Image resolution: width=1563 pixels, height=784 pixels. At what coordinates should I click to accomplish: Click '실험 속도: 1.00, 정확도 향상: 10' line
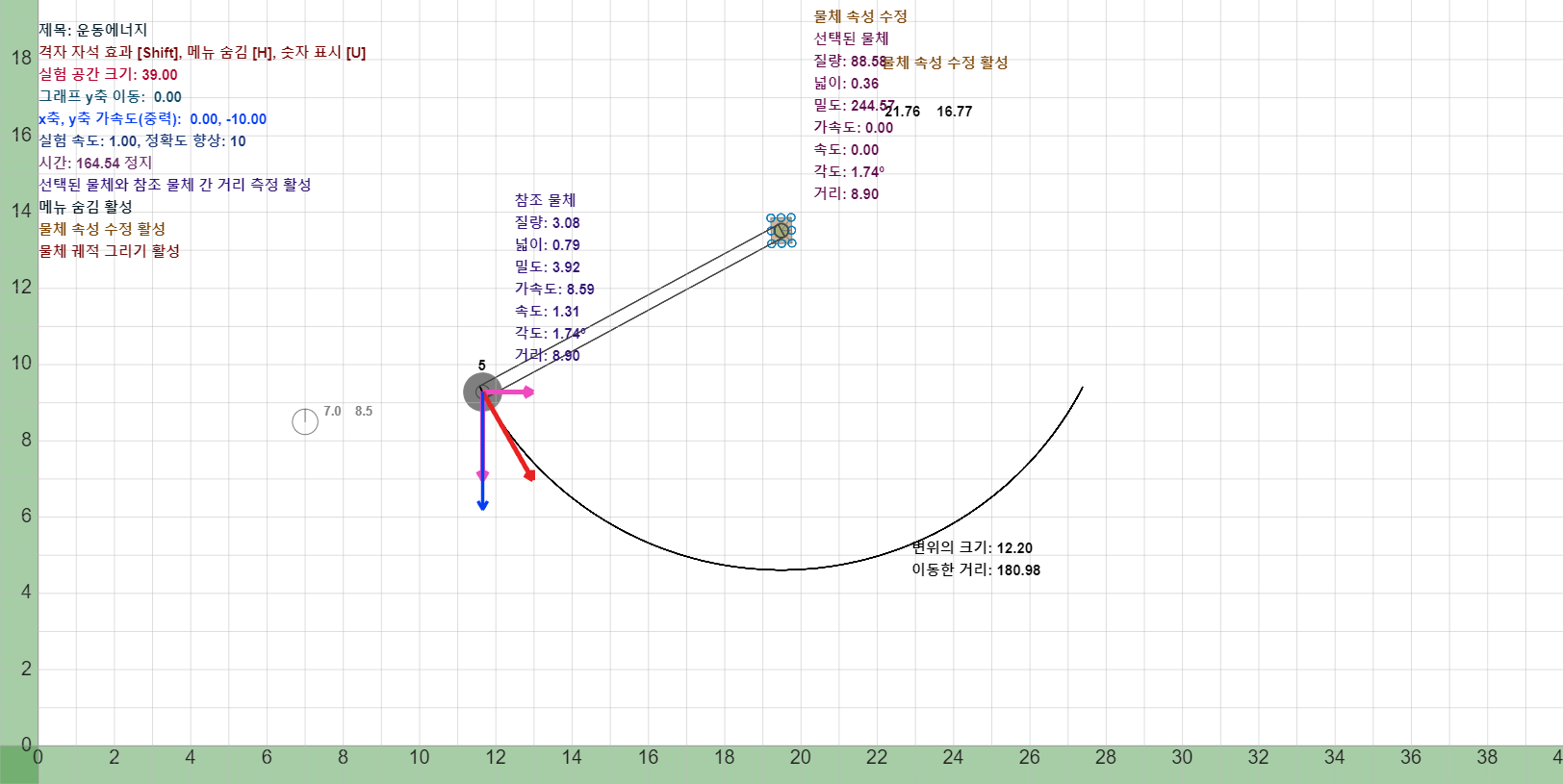pos(142,140)
